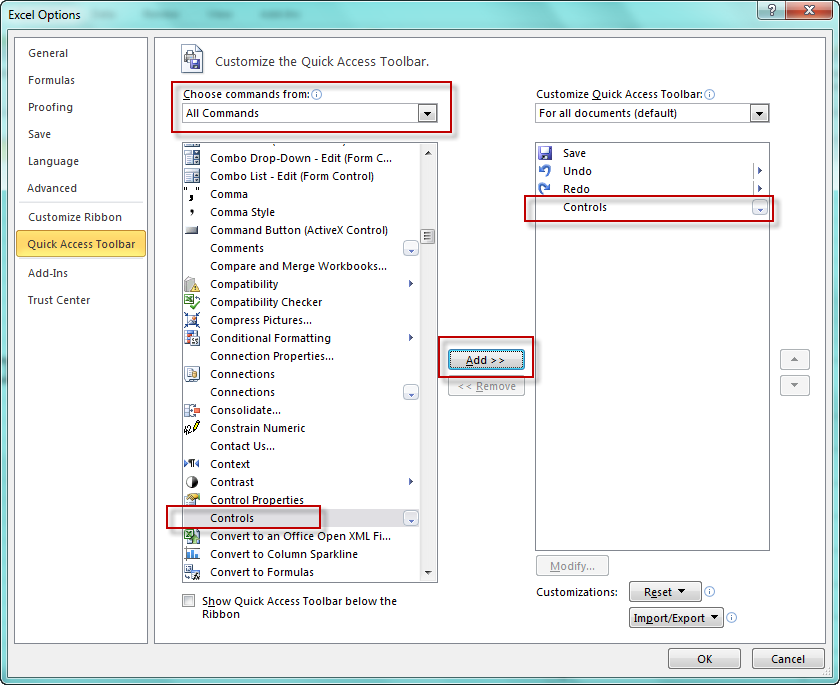Expand the second Connections group arrow

(x=410, y=393)
